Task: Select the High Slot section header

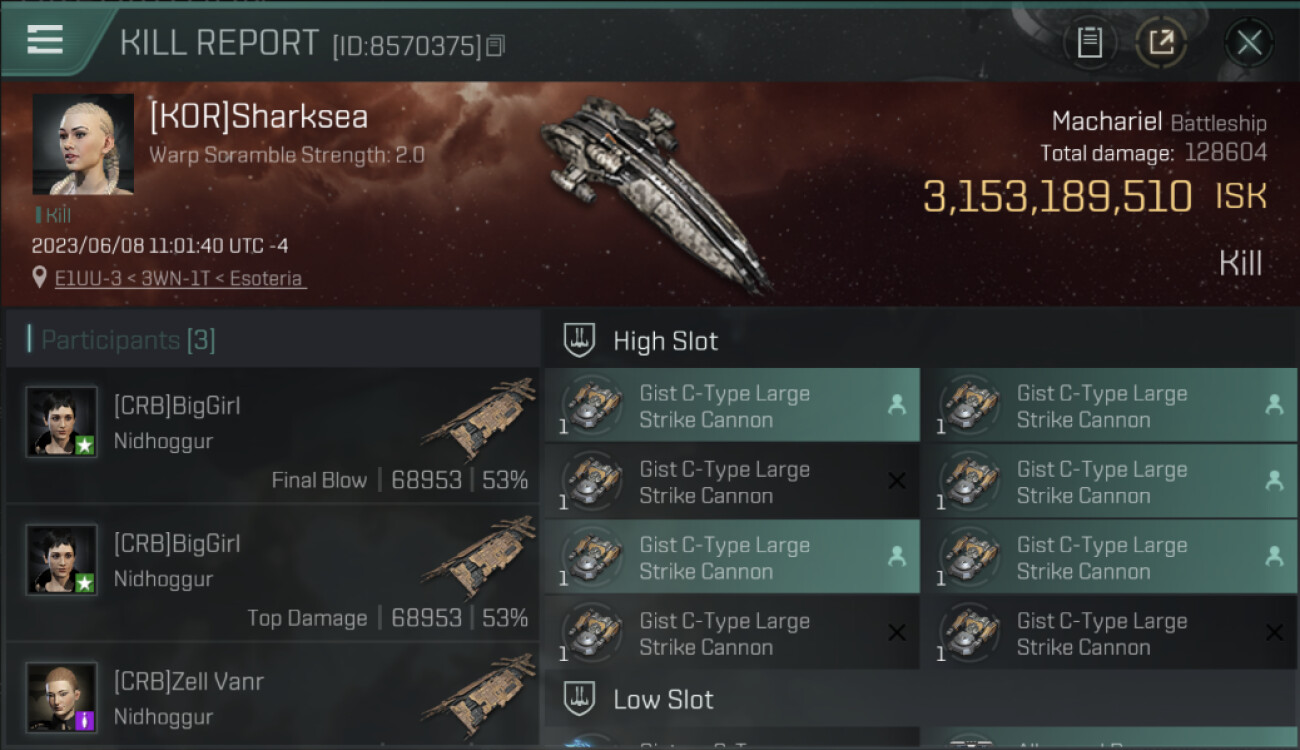Action: 665,341
